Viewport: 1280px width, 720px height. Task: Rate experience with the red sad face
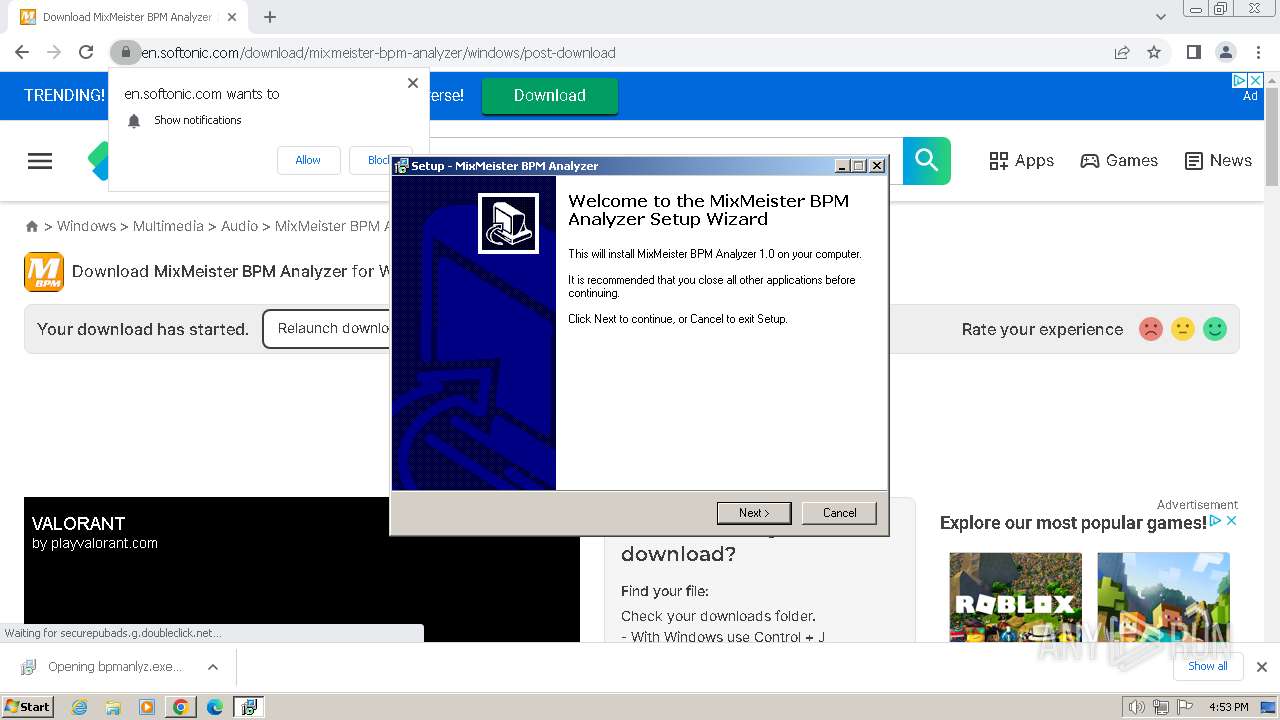coord(1151,329)
